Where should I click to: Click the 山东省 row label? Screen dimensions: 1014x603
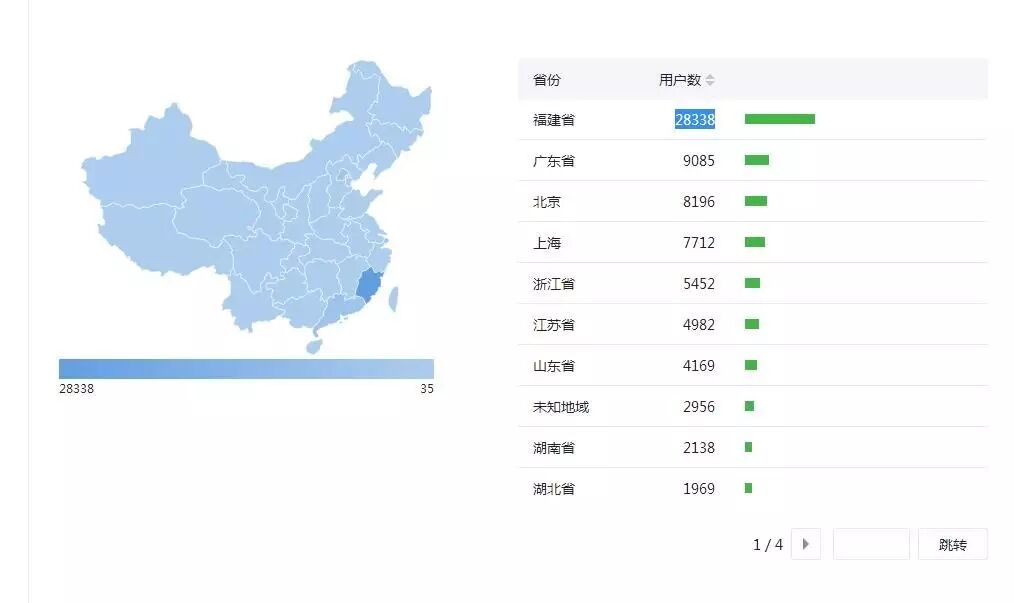553,366
